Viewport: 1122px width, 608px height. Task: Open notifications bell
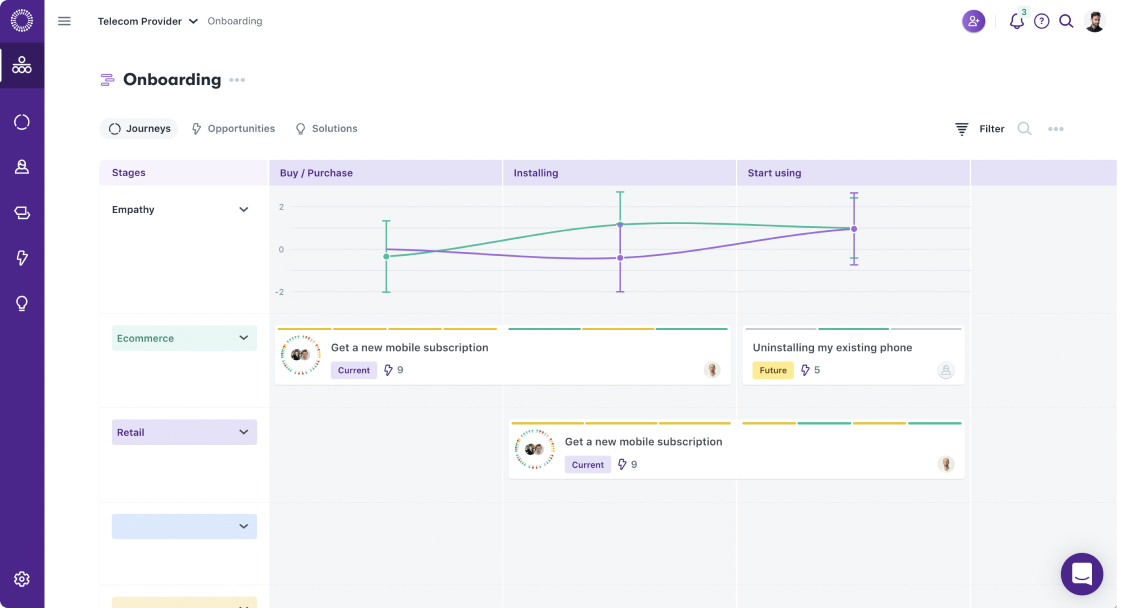tap(1016, 21)
